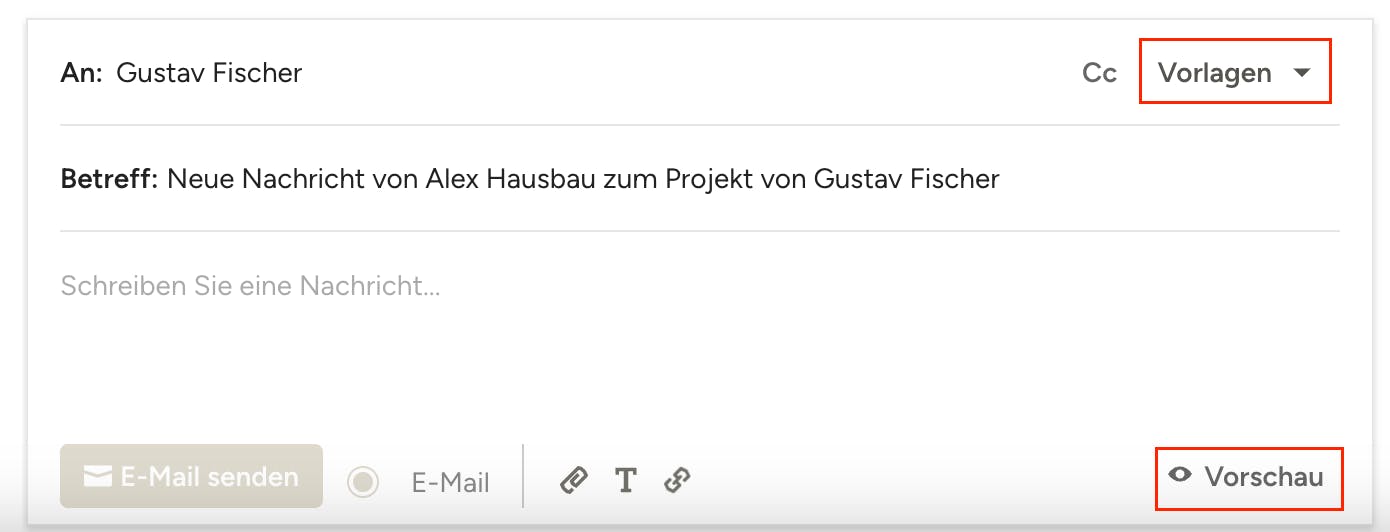Click the E-Mail label next to the radio
The width and height of the screenshot is (1390, 532).
450,483
